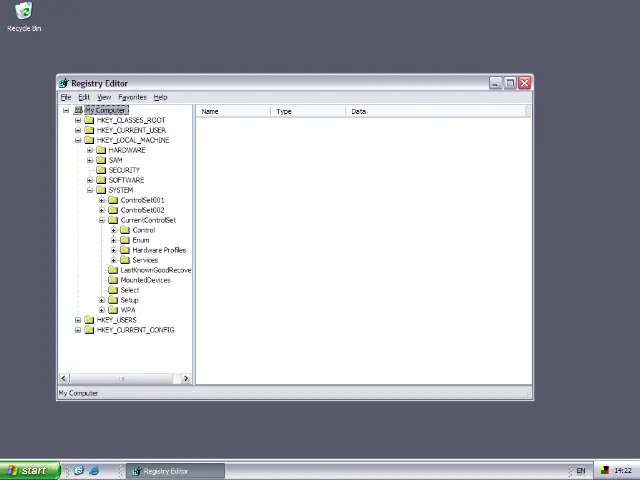Expand the HKEY_USERS node

[x=78, y=320]
